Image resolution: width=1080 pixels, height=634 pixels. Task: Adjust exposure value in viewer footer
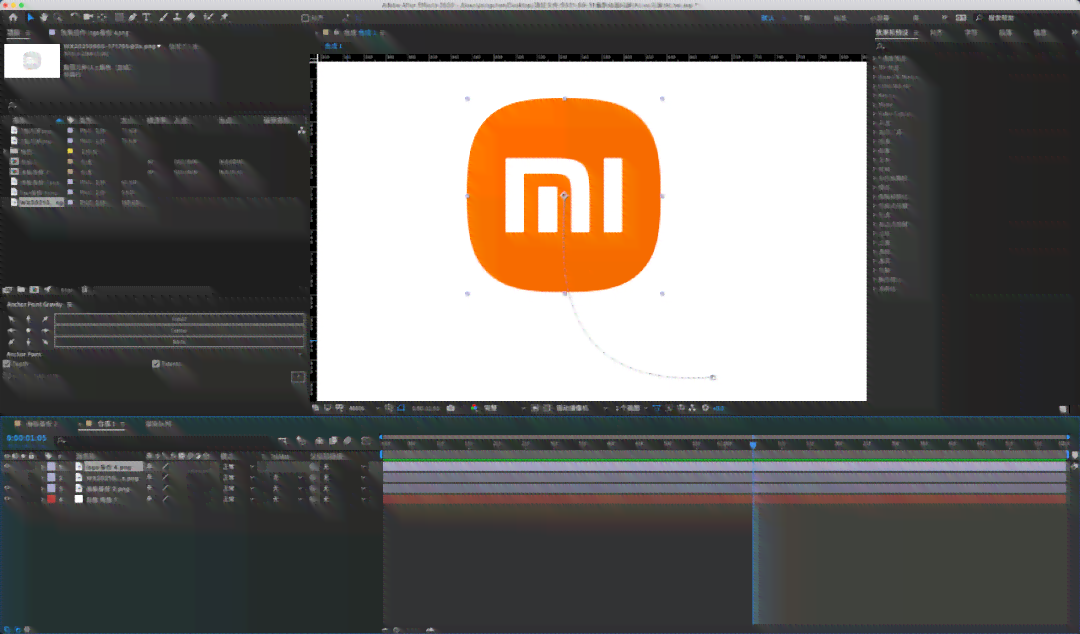click(x=718, y=408)
